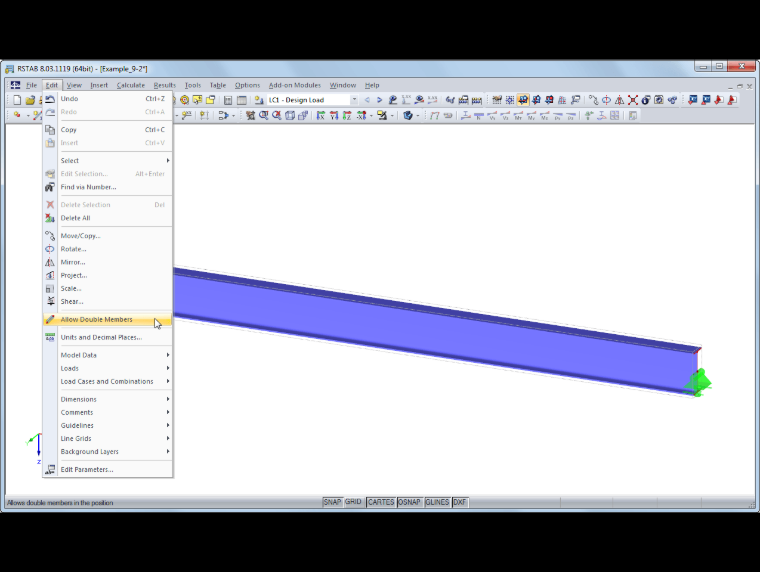Toggle DXF in the status bar

pos(459,502)
